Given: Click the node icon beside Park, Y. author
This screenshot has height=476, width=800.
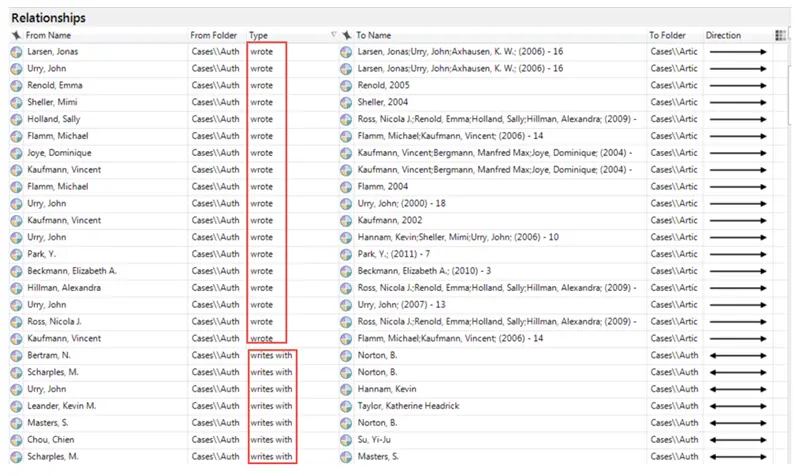Looking at the screenshot, I should (16, 254).
